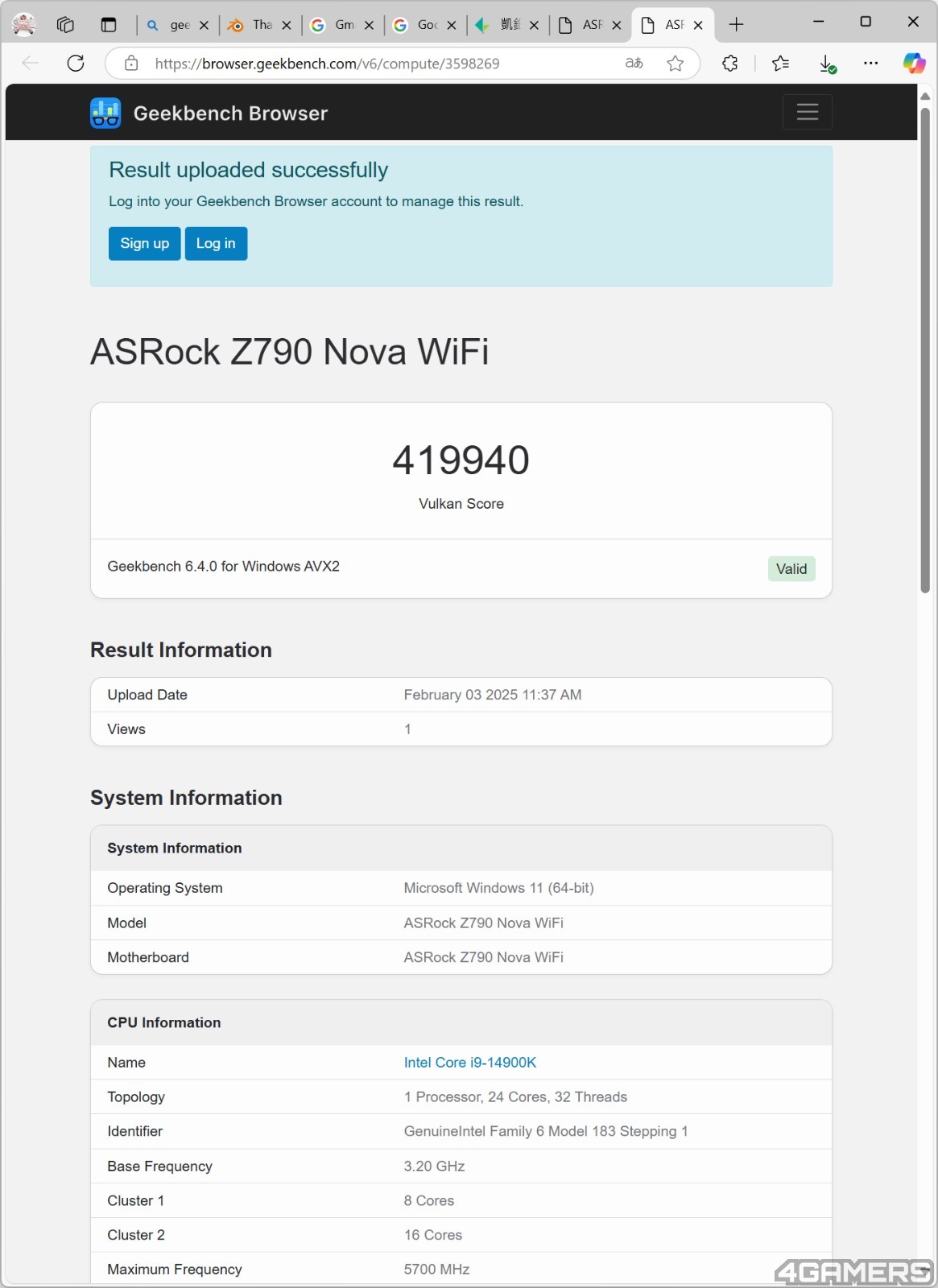Viewport: 938px width, 1288px height.
Task: Open the Copilot sidebar icon
Action: (x=914, y=63)
